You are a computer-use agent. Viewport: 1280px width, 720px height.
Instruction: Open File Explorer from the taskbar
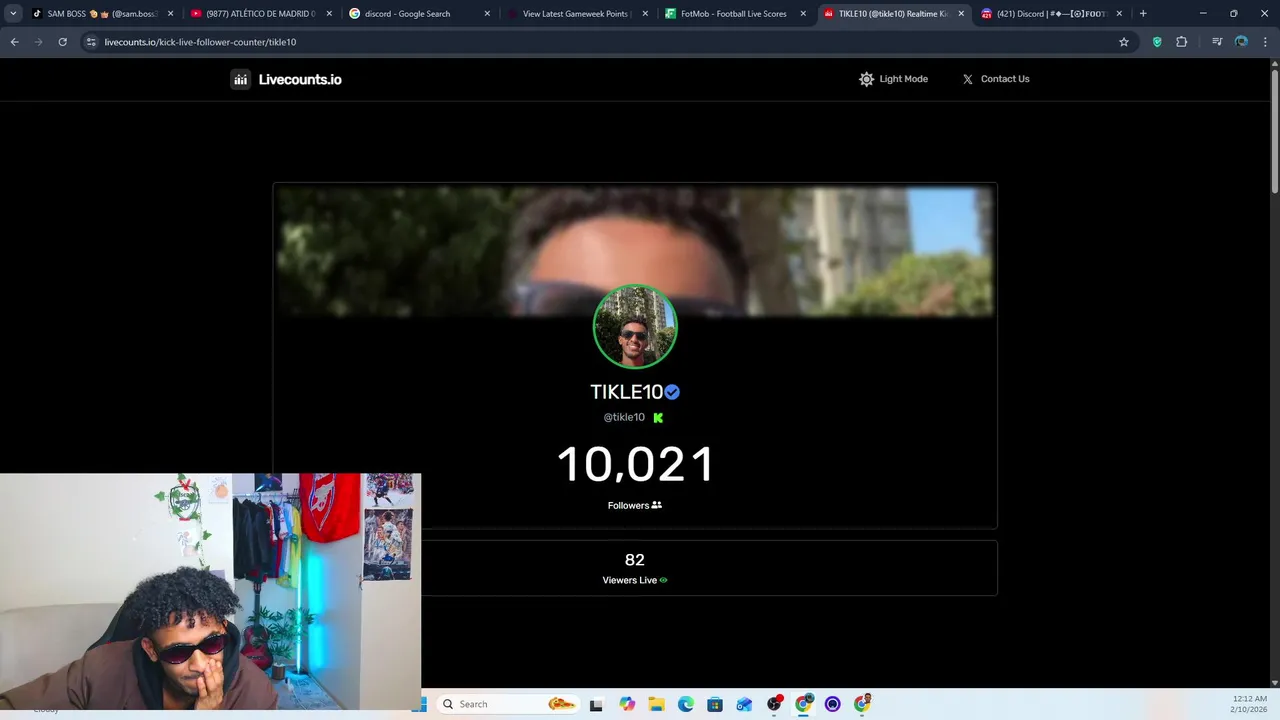pos(656,705)
